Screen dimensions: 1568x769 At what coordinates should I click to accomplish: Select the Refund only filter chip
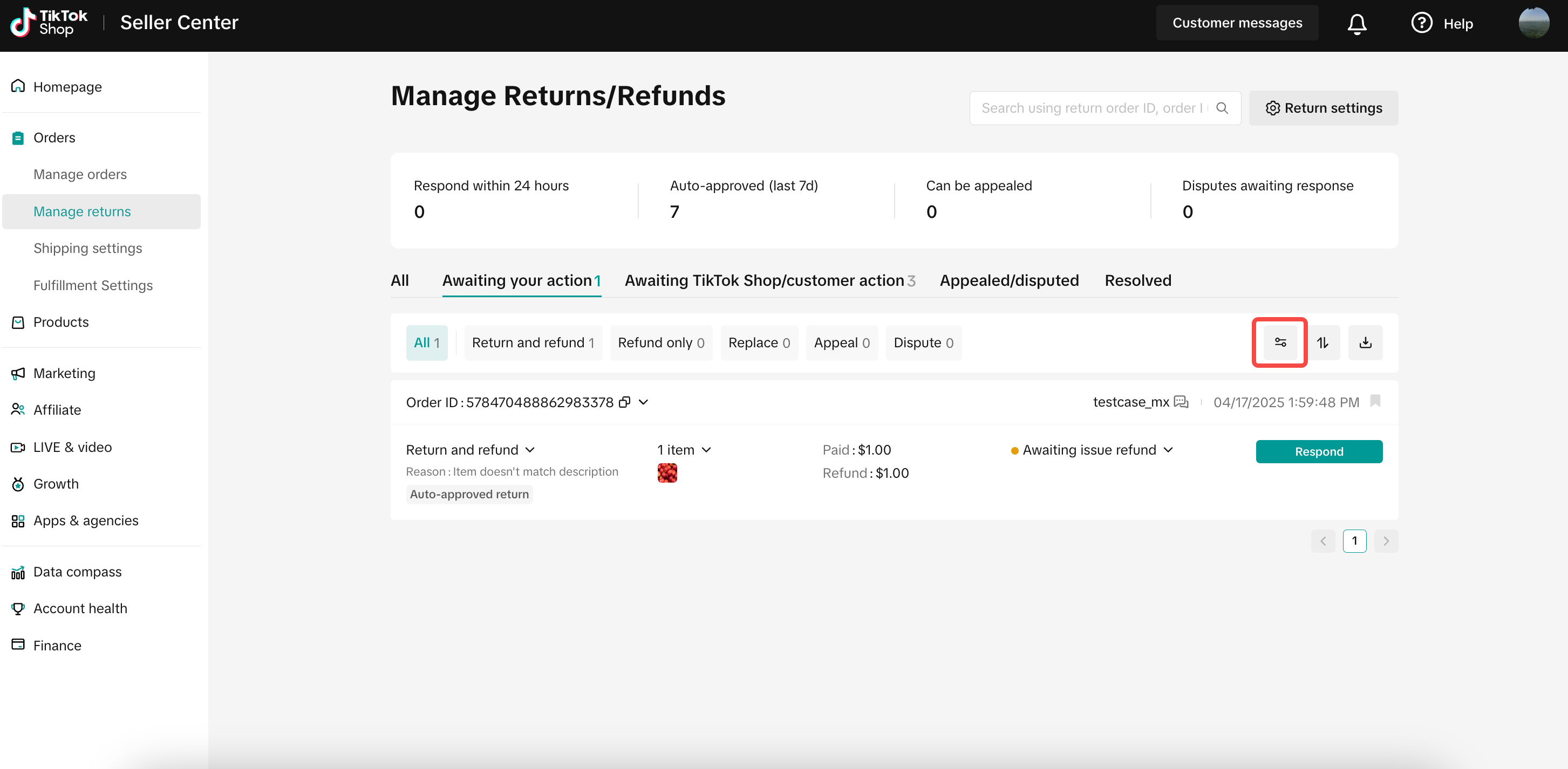661,342
